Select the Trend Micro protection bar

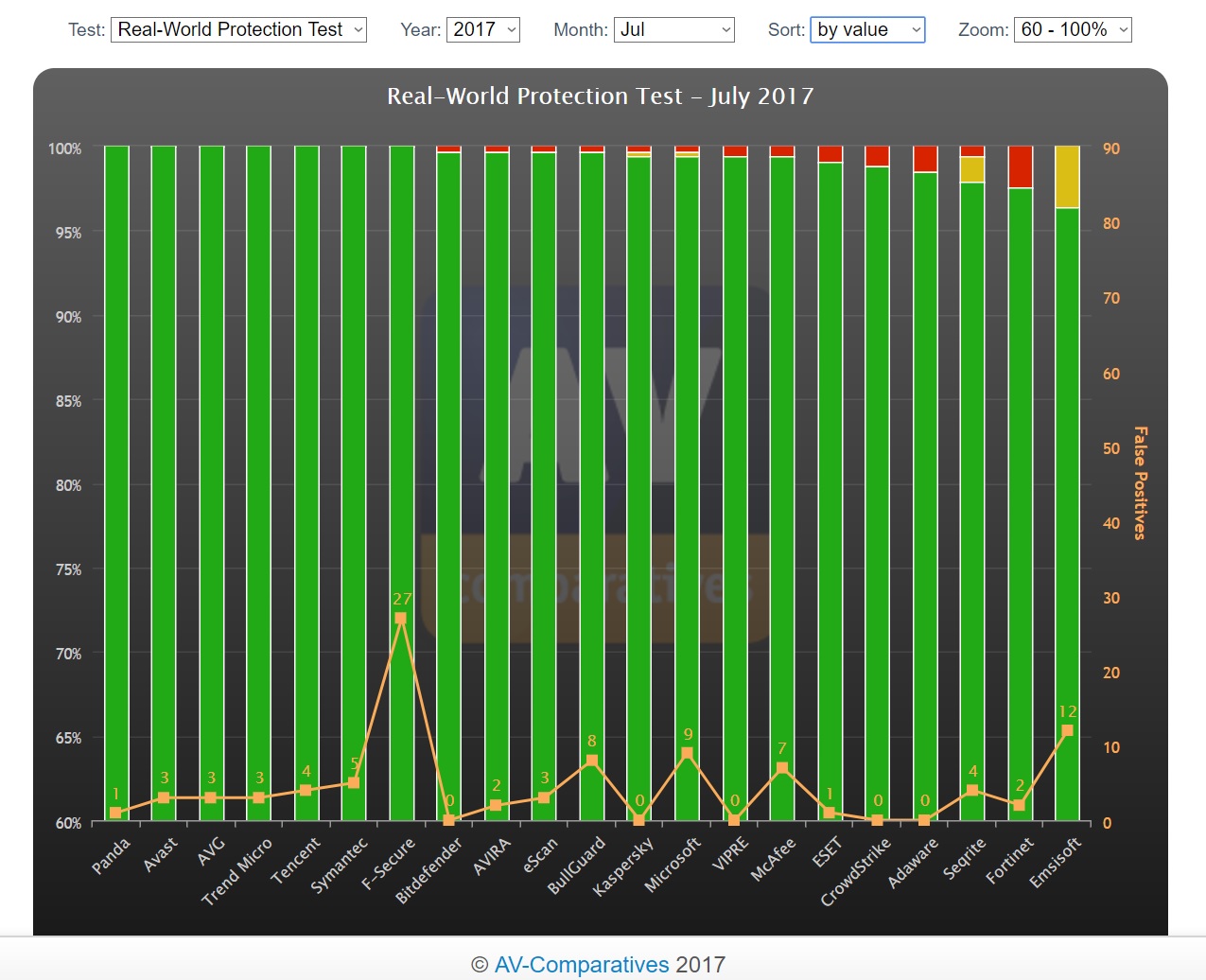(259, 482)
